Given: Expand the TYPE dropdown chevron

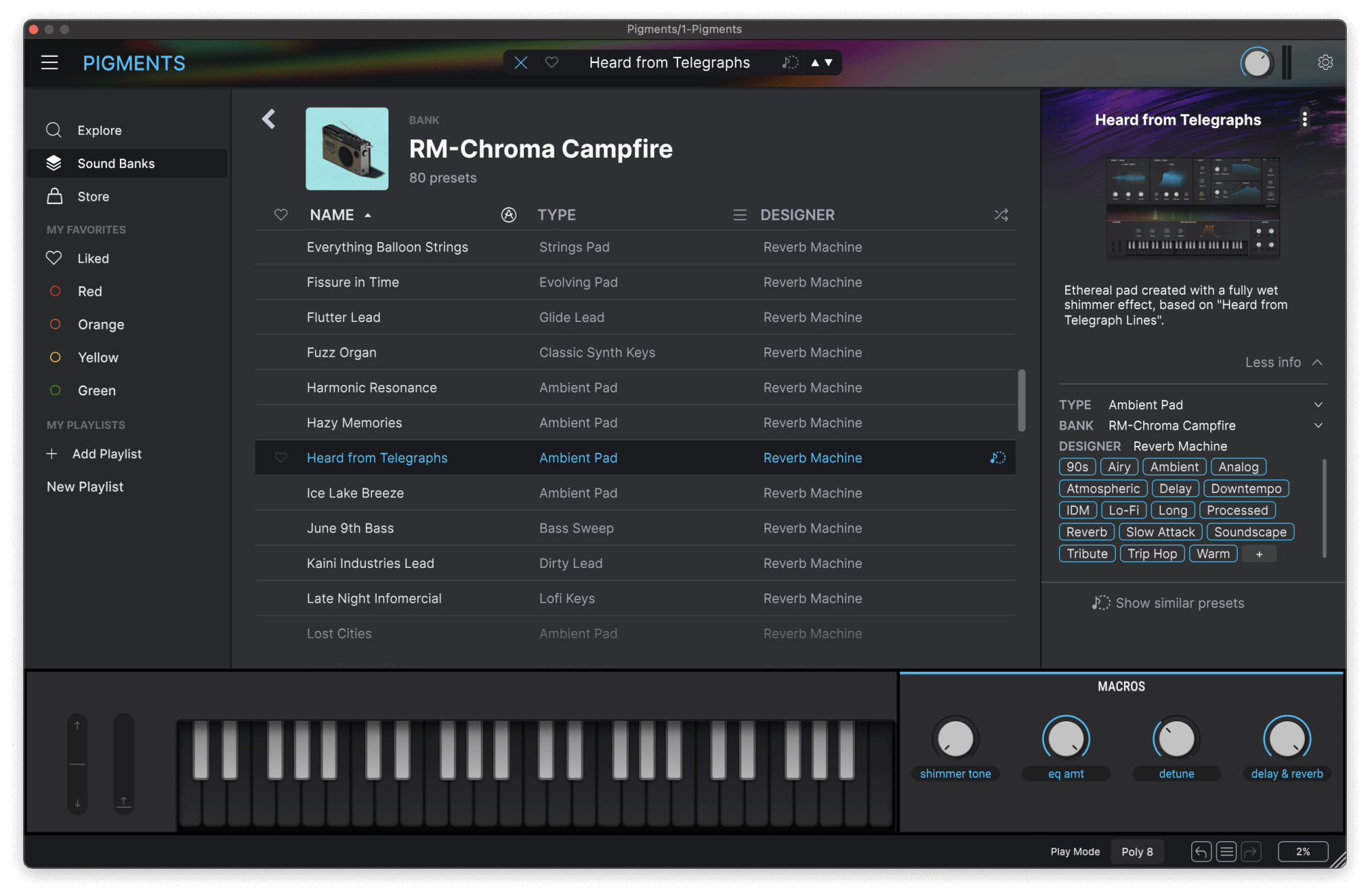Looking at the screenshot, I should tap(1318, 405).
